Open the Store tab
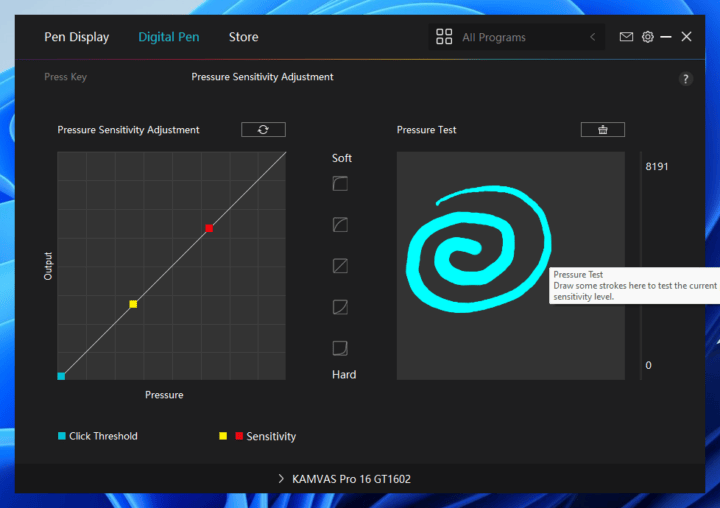This screenshot has height=508, width=720. pos(243,37)
